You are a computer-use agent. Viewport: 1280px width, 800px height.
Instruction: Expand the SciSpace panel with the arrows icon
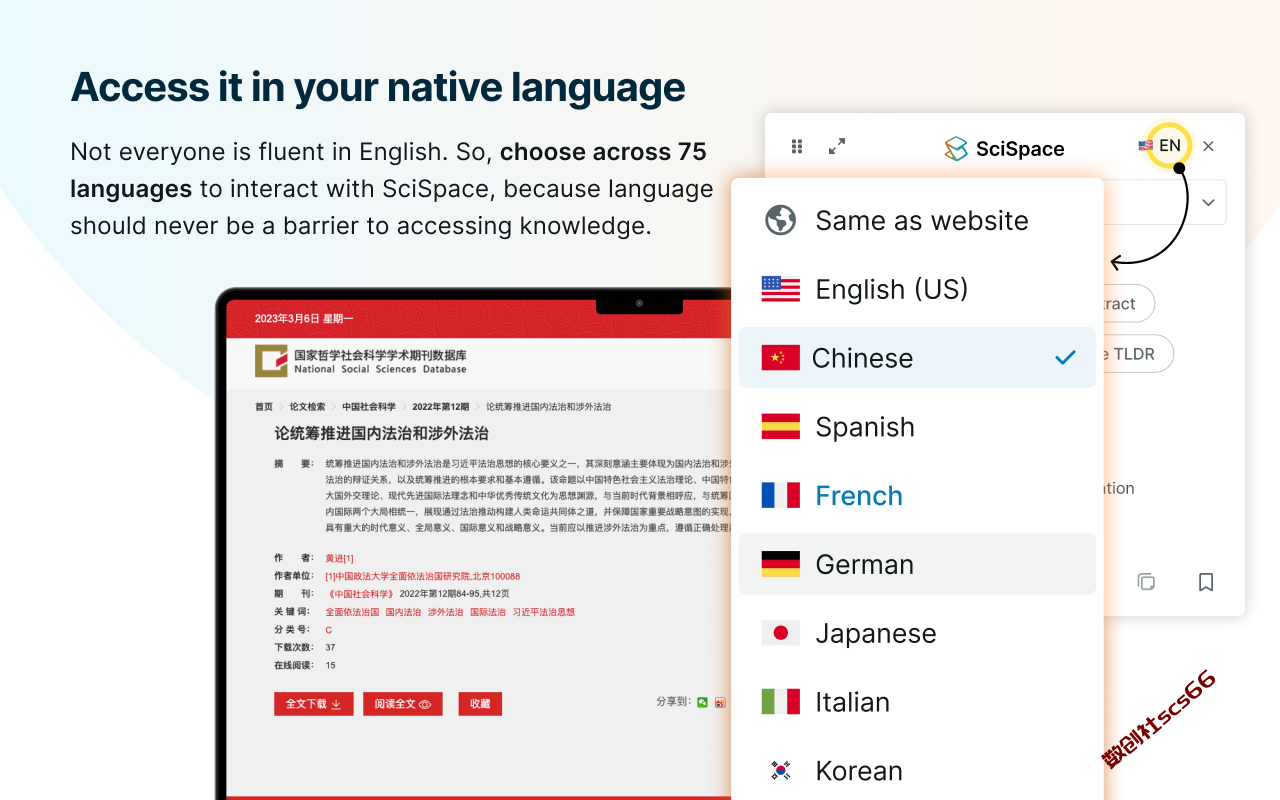tap(837, 147)
